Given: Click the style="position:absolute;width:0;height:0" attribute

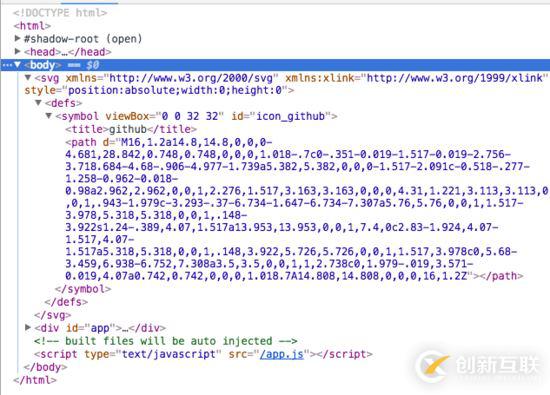Looking at the screenshot, I should (156, 90).
